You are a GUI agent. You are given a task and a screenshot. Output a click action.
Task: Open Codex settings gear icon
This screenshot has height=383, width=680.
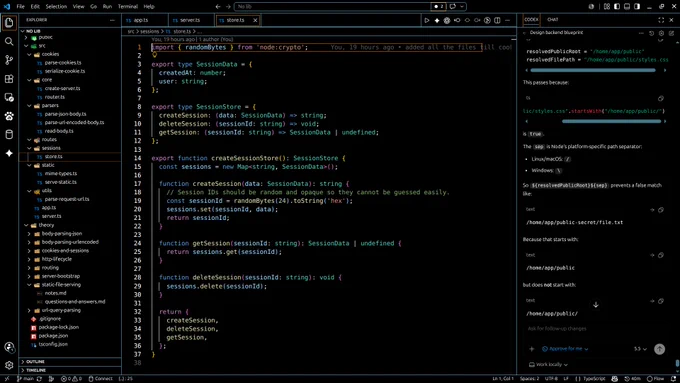coord(661,33)
